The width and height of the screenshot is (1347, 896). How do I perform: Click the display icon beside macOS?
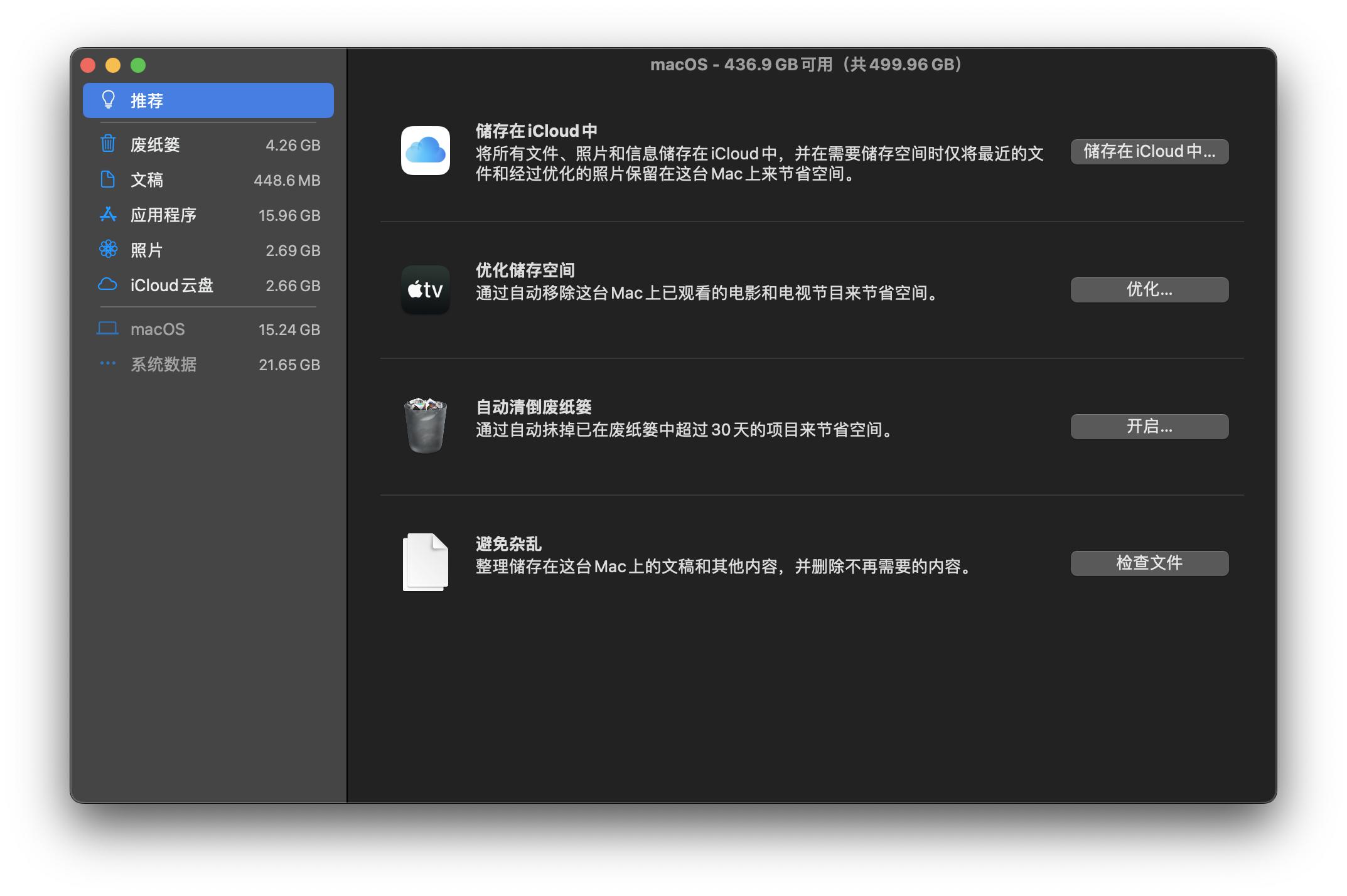click(x=108, y=329)
